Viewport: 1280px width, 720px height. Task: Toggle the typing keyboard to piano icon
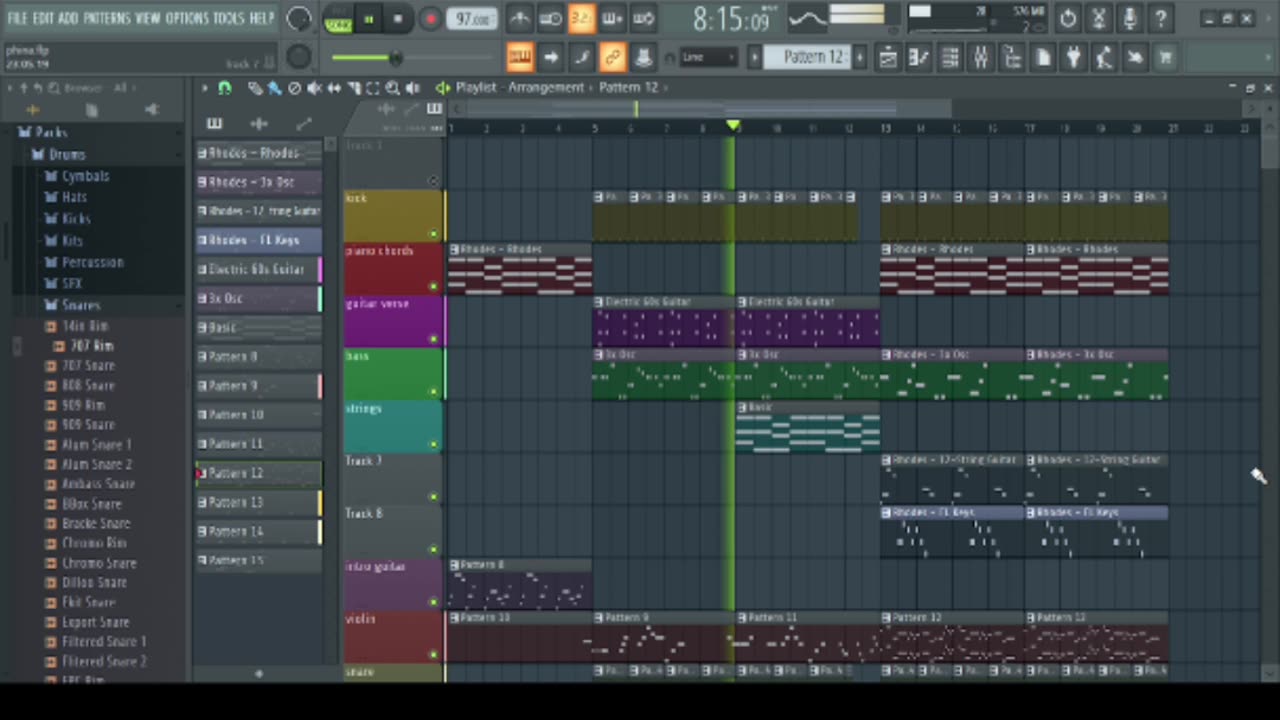tap(519, 58)
